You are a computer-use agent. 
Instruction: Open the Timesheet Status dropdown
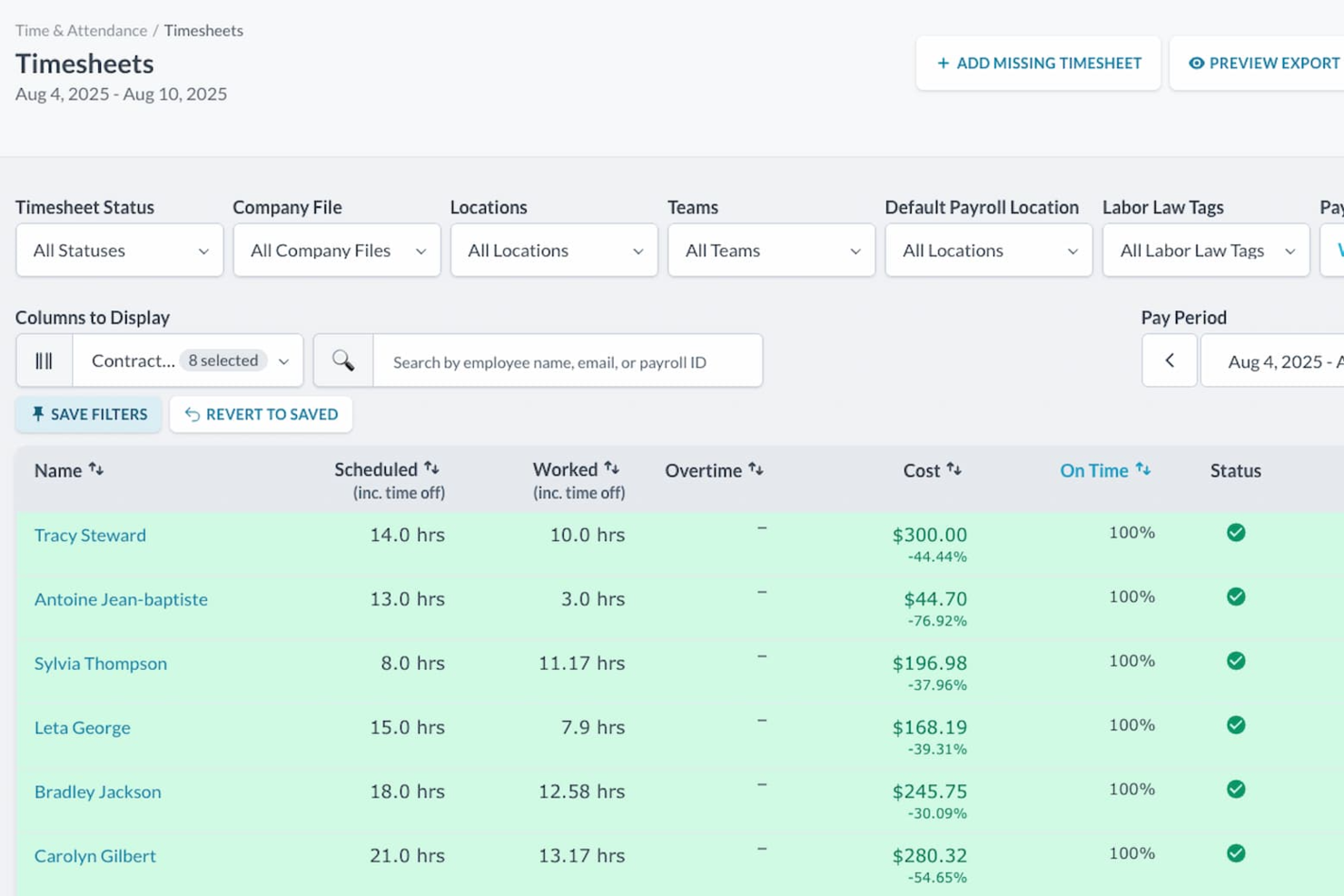tap(119, 251)
